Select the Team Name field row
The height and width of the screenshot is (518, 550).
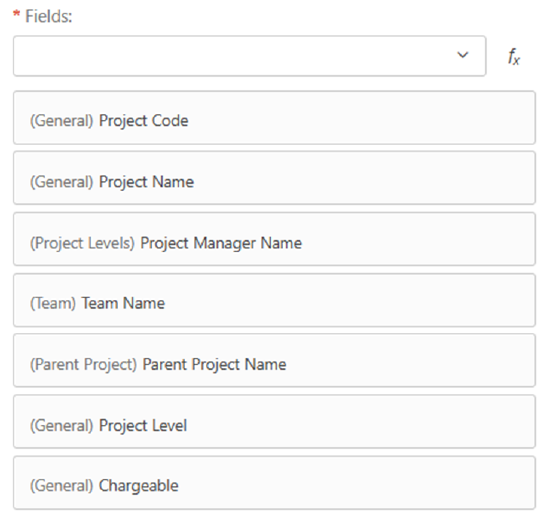pyautogui.click(x=274, y=300)
